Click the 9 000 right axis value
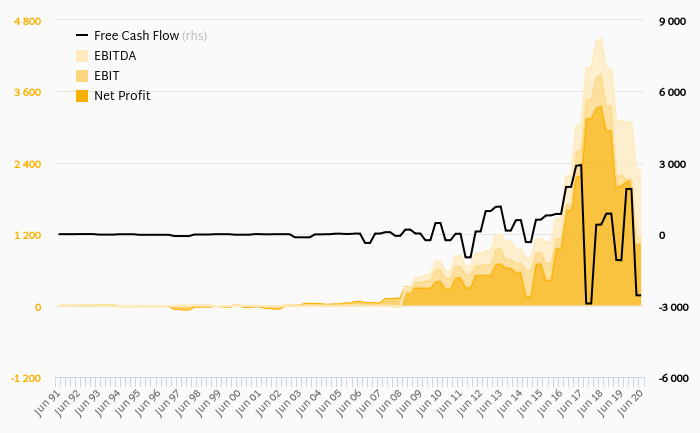 tap(672, 21)
